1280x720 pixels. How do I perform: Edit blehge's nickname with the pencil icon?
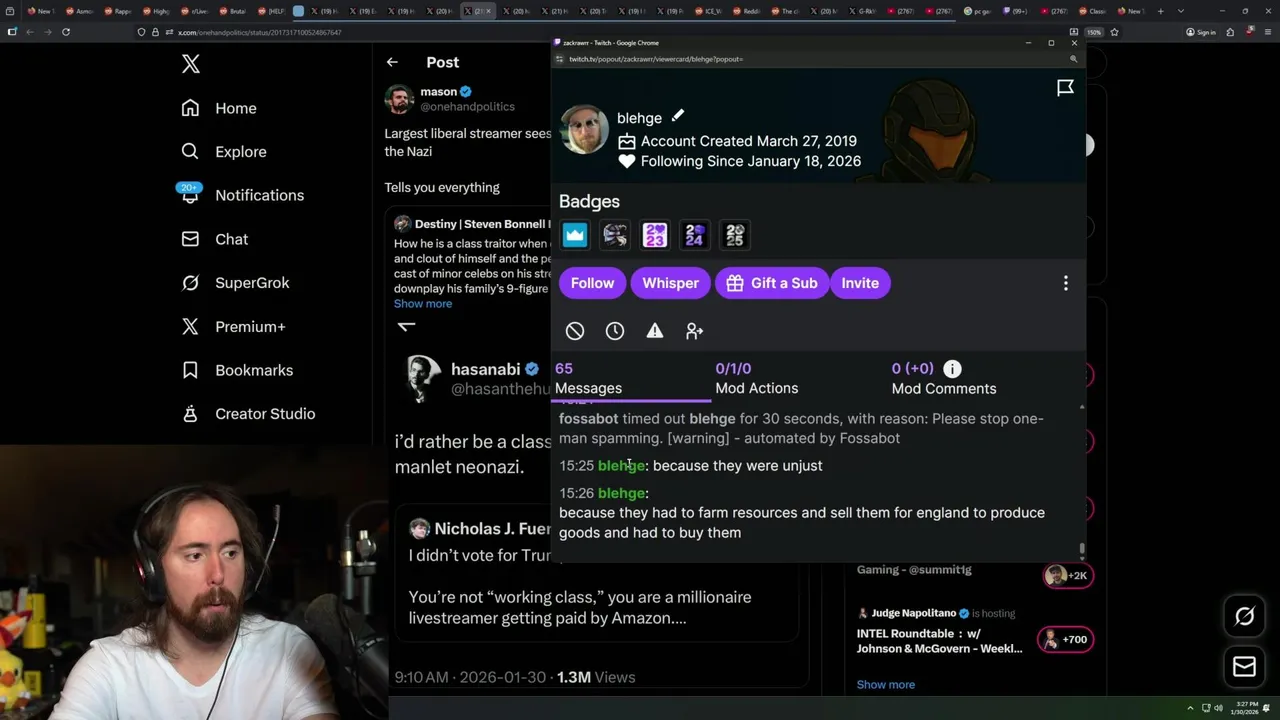(678, 116)
